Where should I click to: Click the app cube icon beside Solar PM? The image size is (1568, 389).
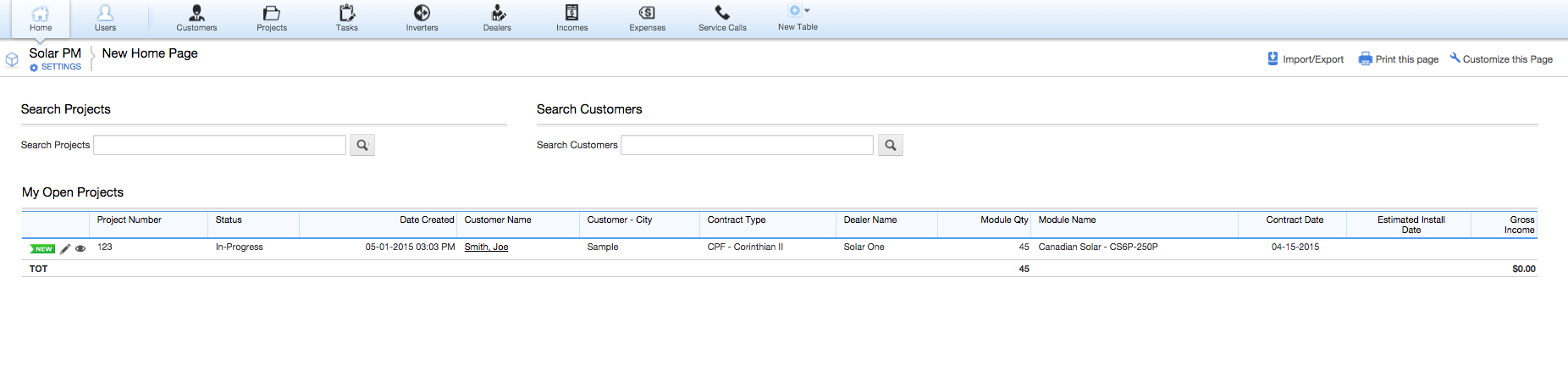(12, 59)
